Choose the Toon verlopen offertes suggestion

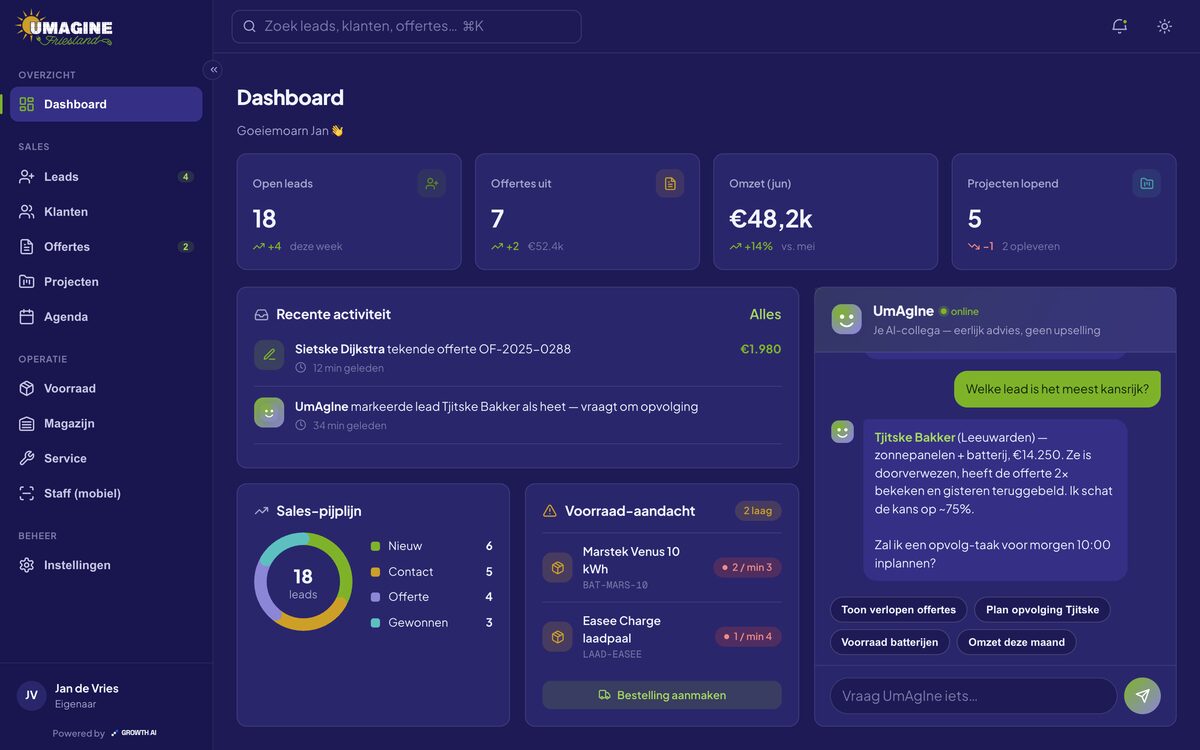pyautogui.click(x=898, y=610)
